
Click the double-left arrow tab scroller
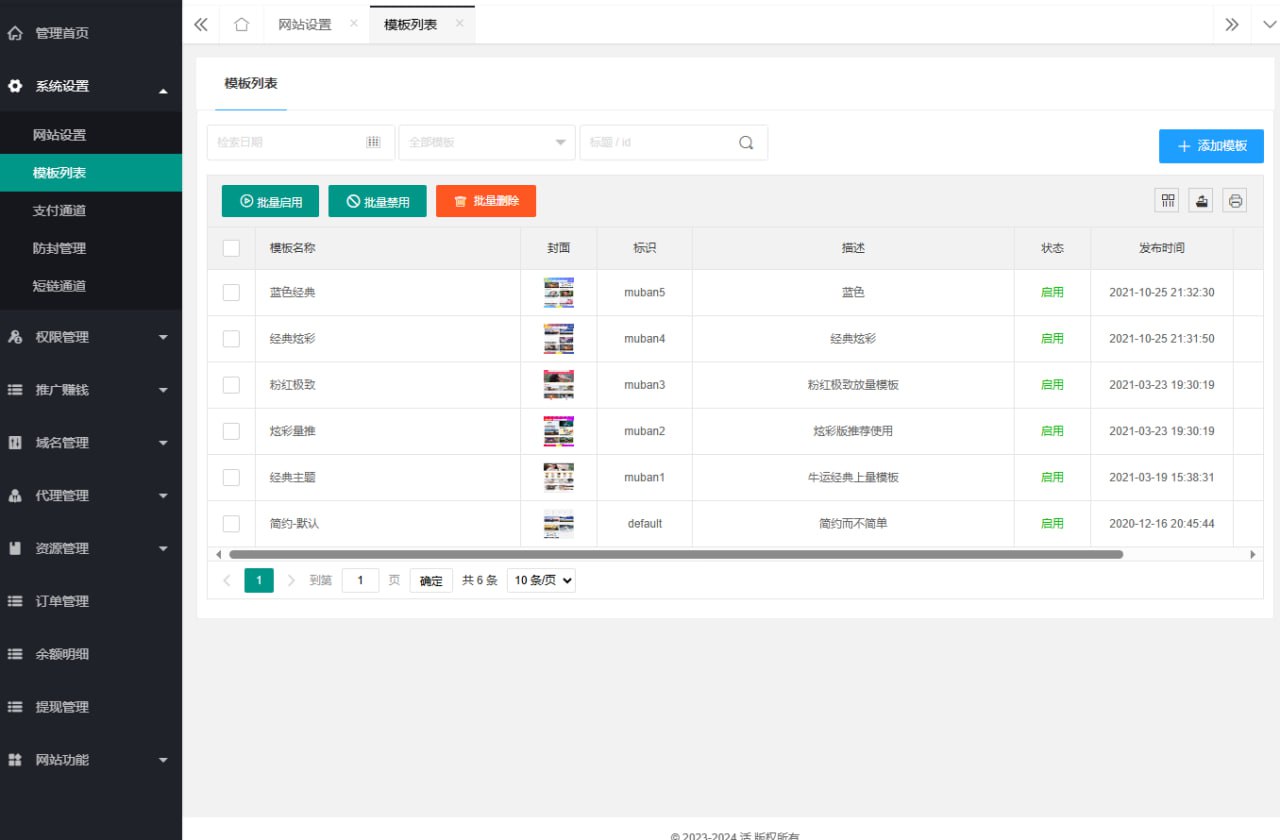201,25
